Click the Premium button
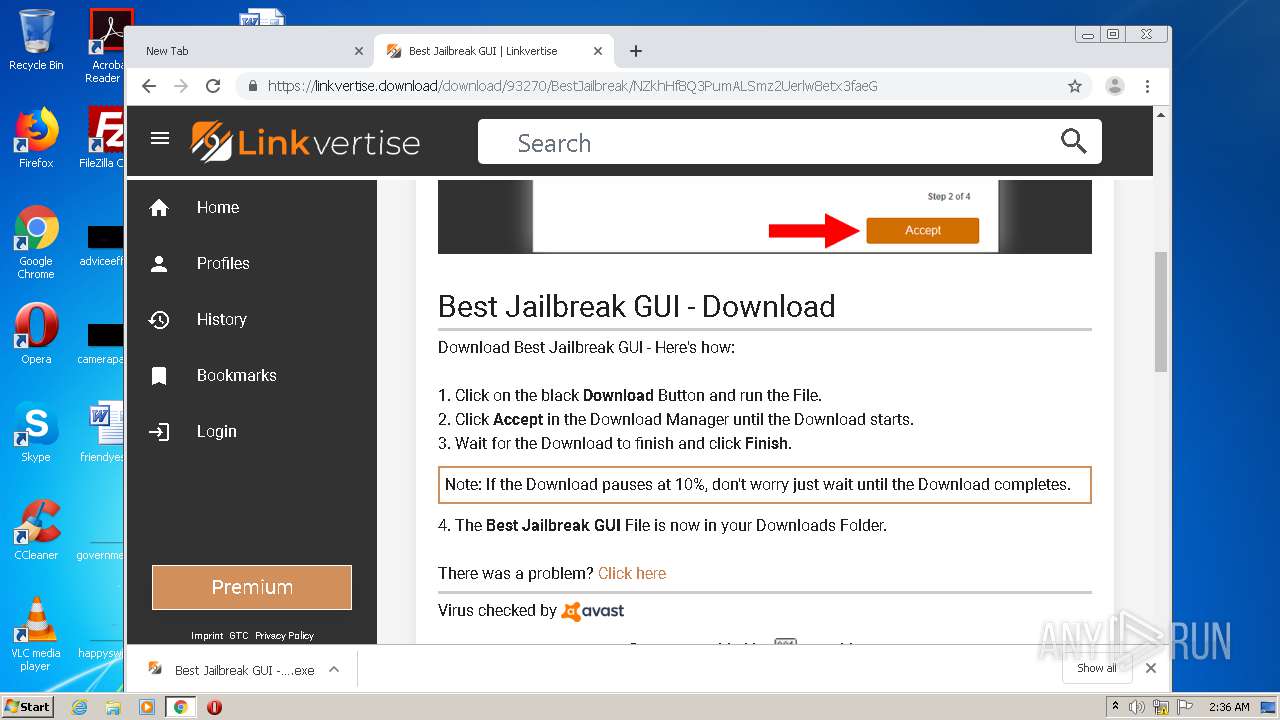This screenshot has height=720, width=1280. pos(252,587)
